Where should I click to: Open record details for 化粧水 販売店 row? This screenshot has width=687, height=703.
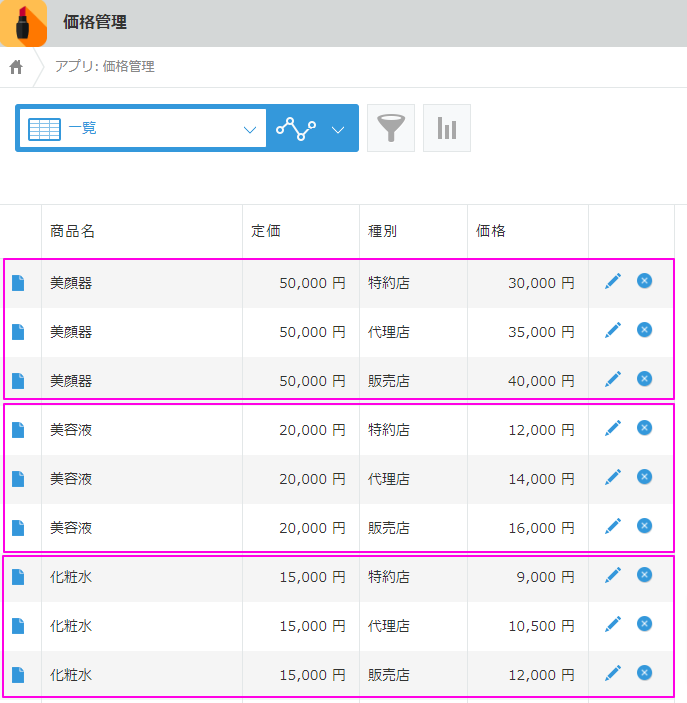(18, 675)
